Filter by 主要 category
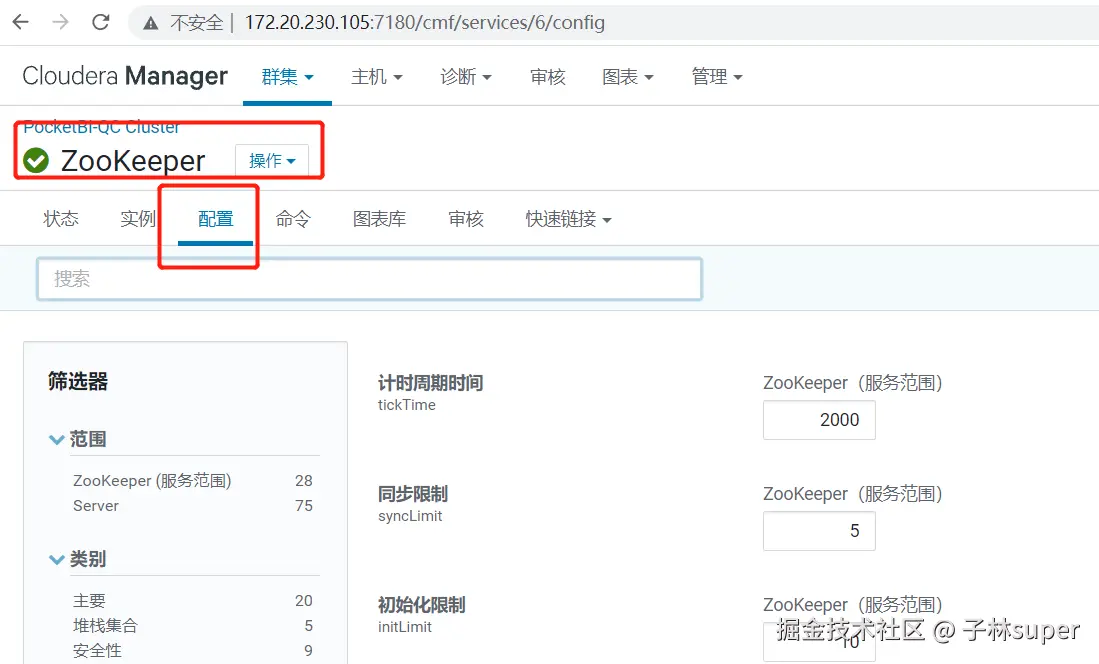The width and height of the screenshot is (1099, 664). pyautogui.click(x=89, y=601)
